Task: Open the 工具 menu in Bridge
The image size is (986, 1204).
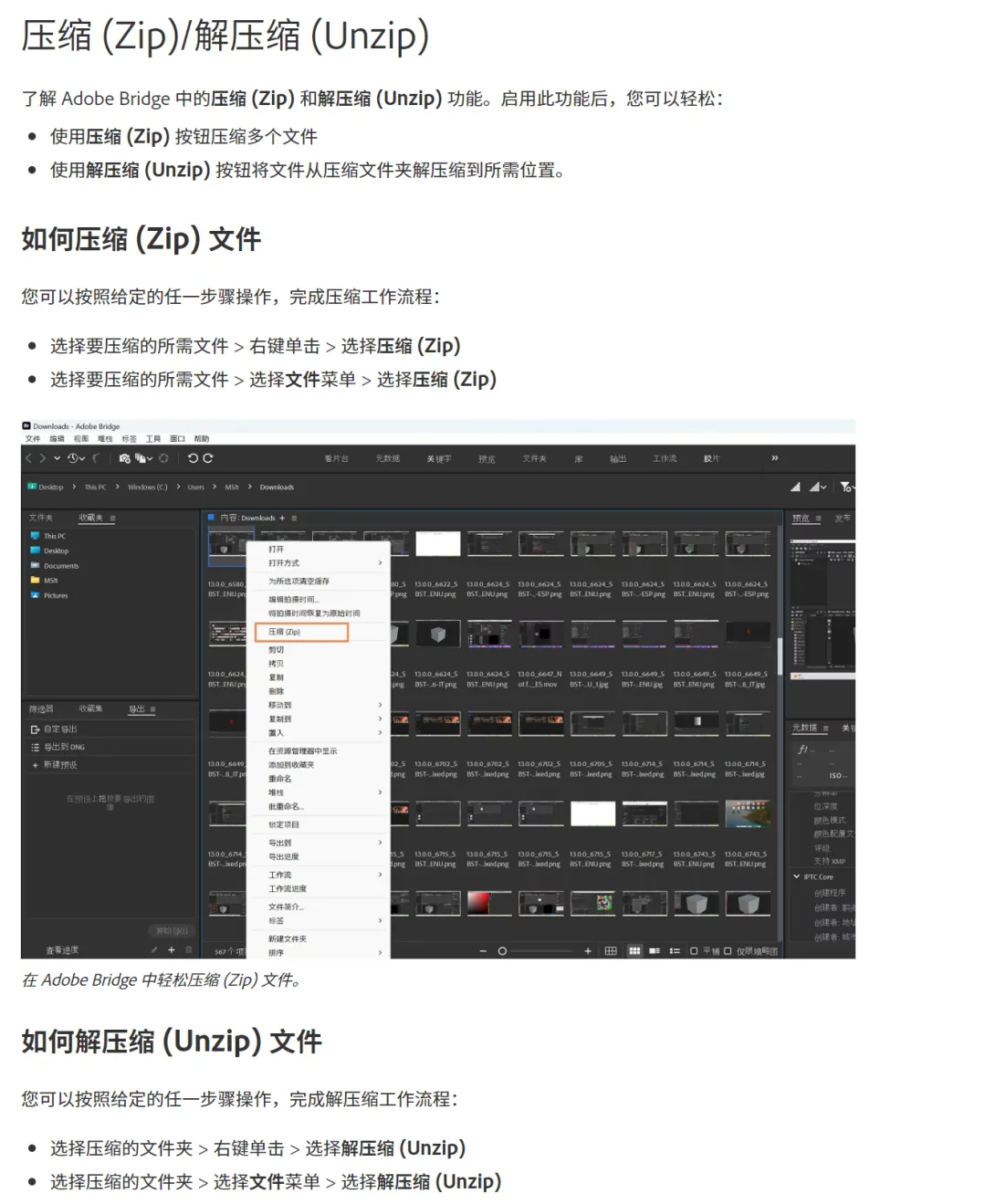Action: [153, 439]
